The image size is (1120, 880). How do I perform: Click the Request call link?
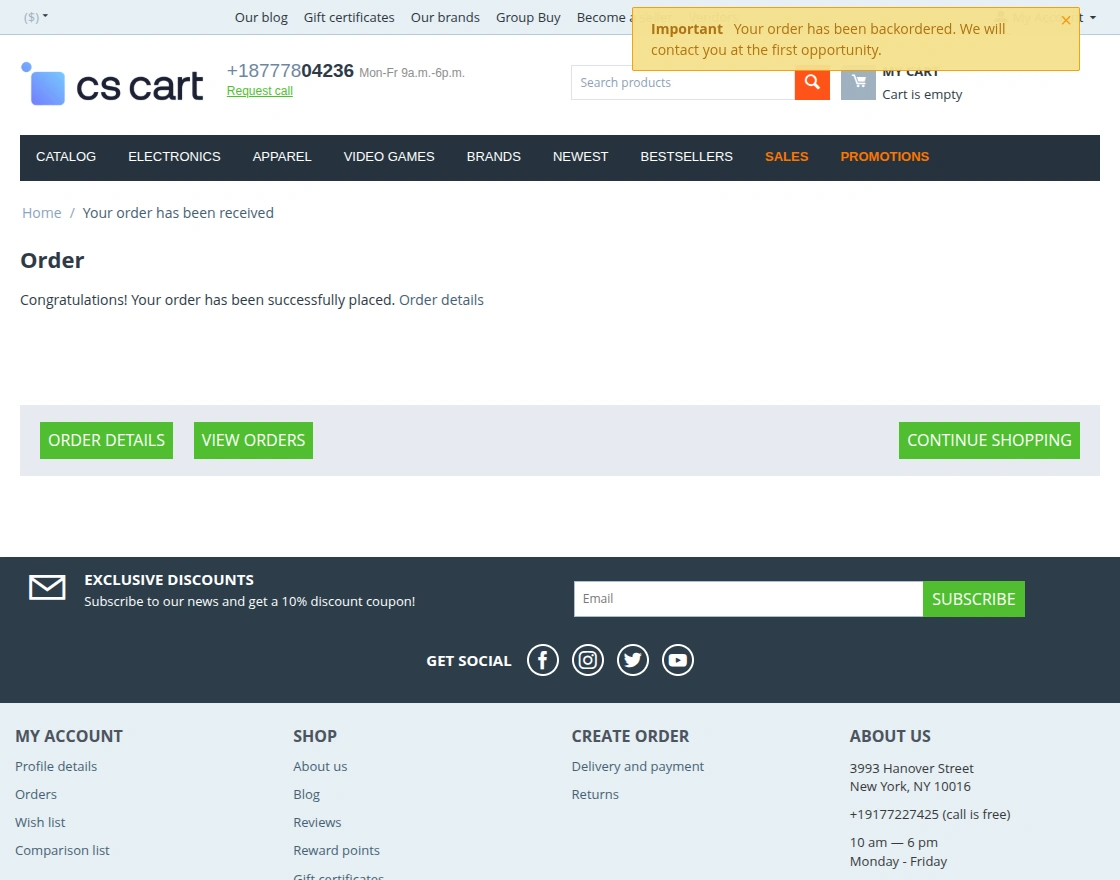[260, 91]
